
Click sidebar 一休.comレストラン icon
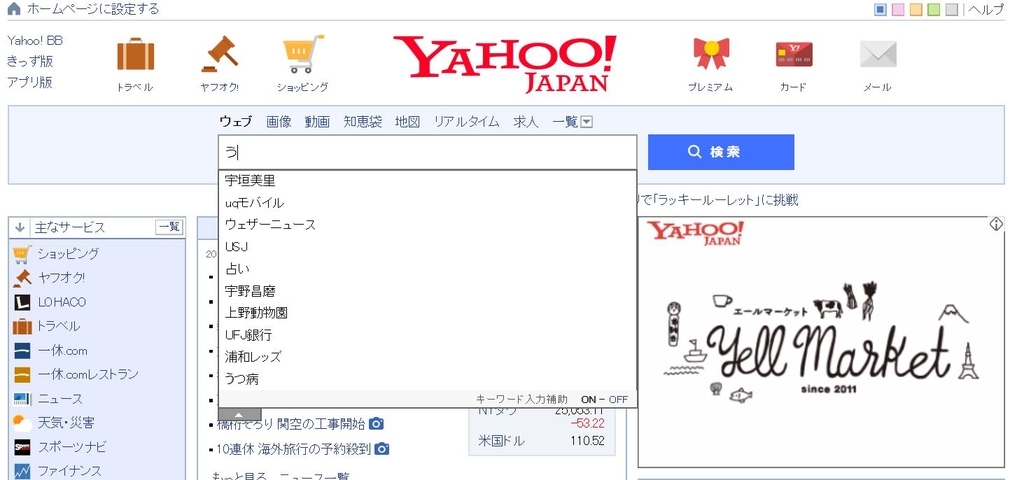tap(22, 375)
